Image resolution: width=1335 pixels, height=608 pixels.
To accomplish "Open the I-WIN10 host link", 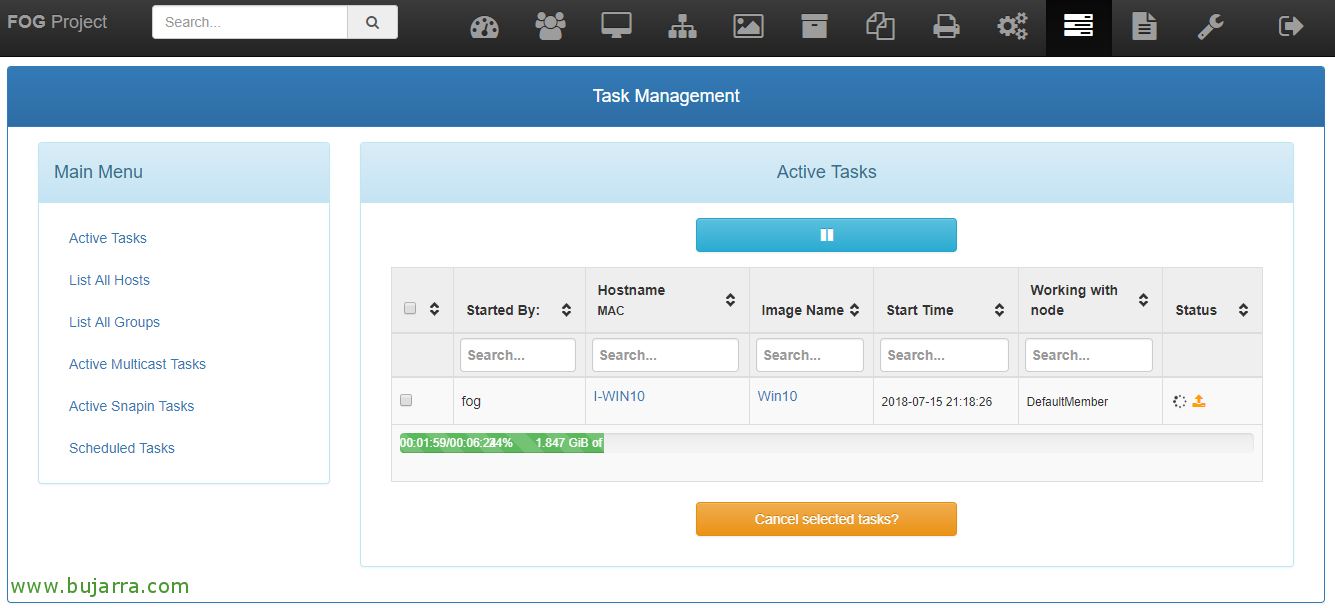I will point(619,396).
